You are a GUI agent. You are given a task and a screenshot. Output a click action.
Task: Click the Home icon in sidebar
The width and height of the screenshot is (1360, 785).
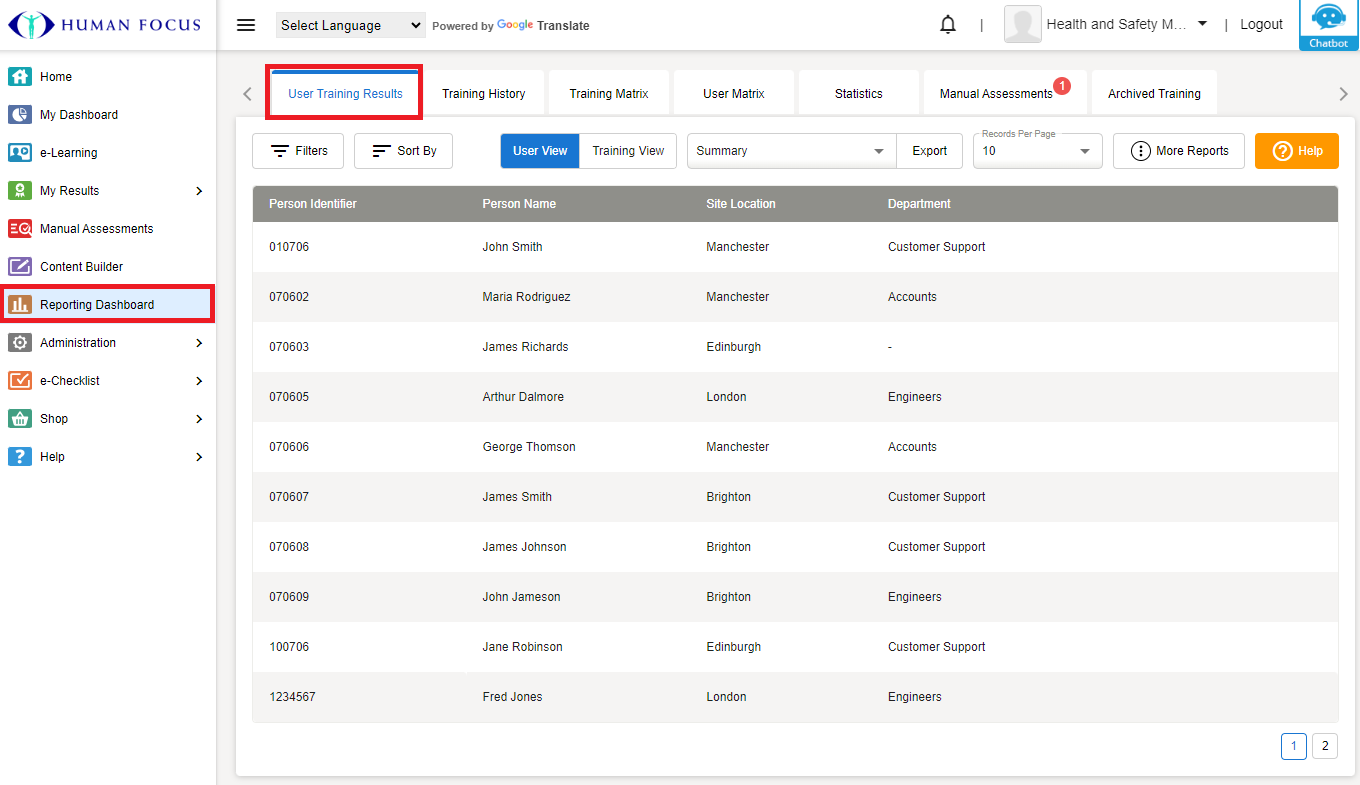tap(20, 77)
